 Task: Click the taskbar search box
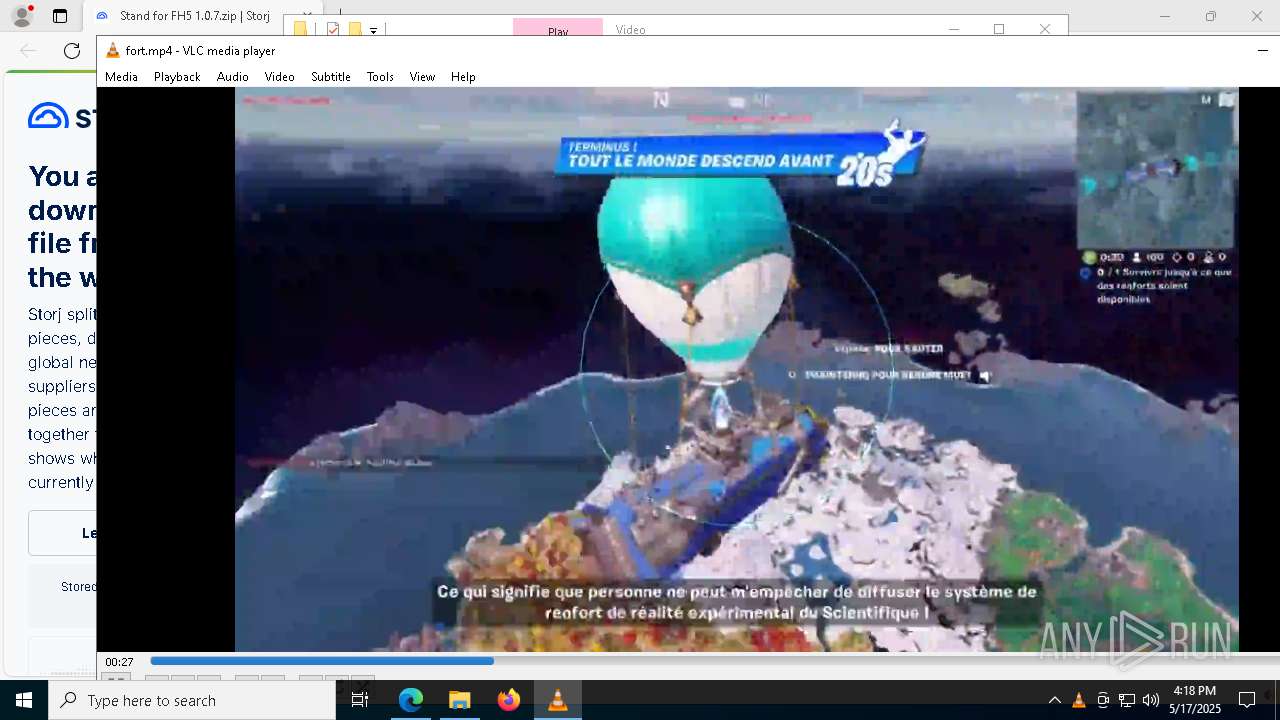(192, 700)
